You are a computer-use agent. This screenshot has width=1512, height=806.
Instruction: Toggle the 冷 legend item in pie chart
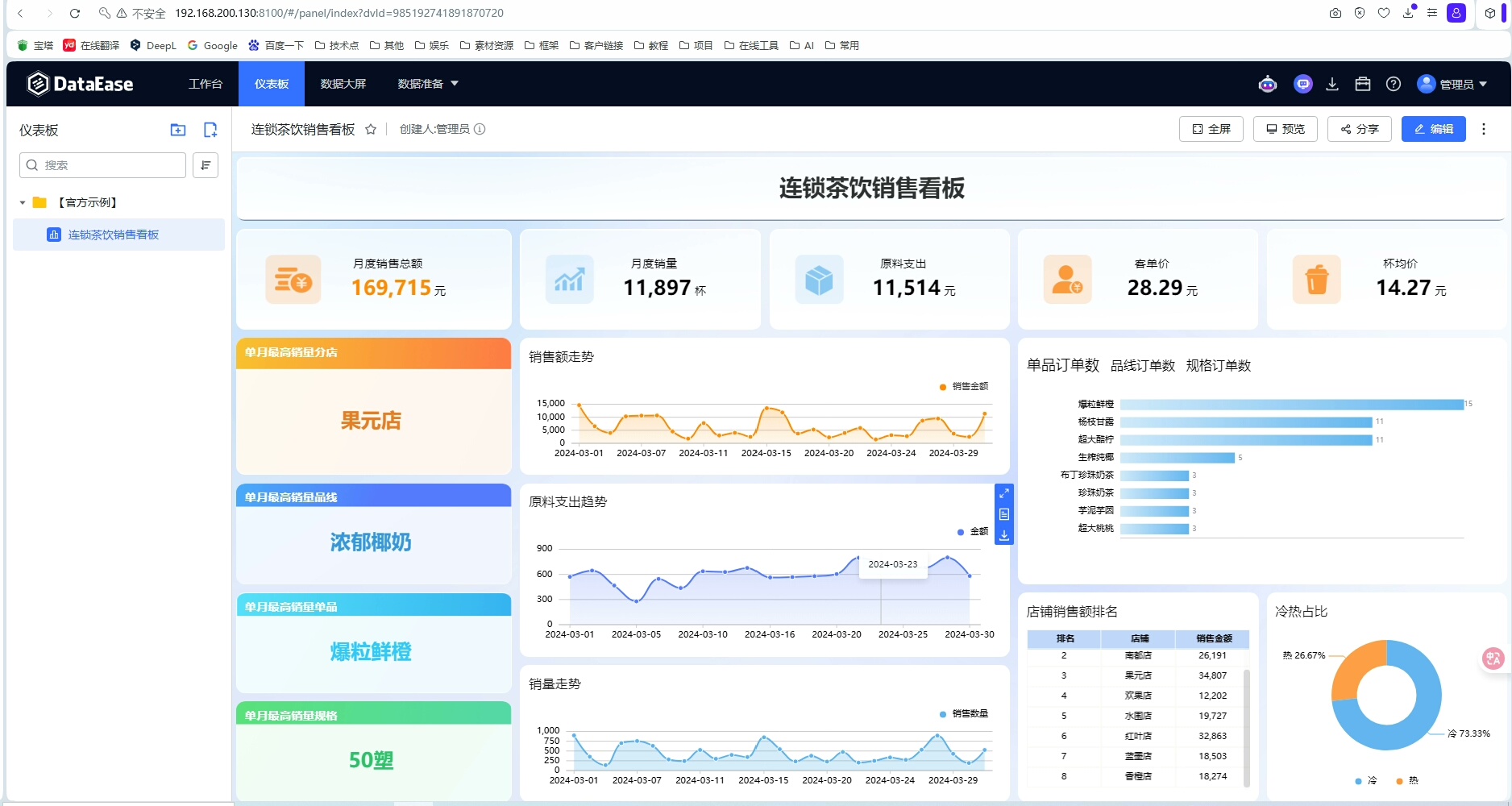pyautogui.click(x=1366, y=780)
